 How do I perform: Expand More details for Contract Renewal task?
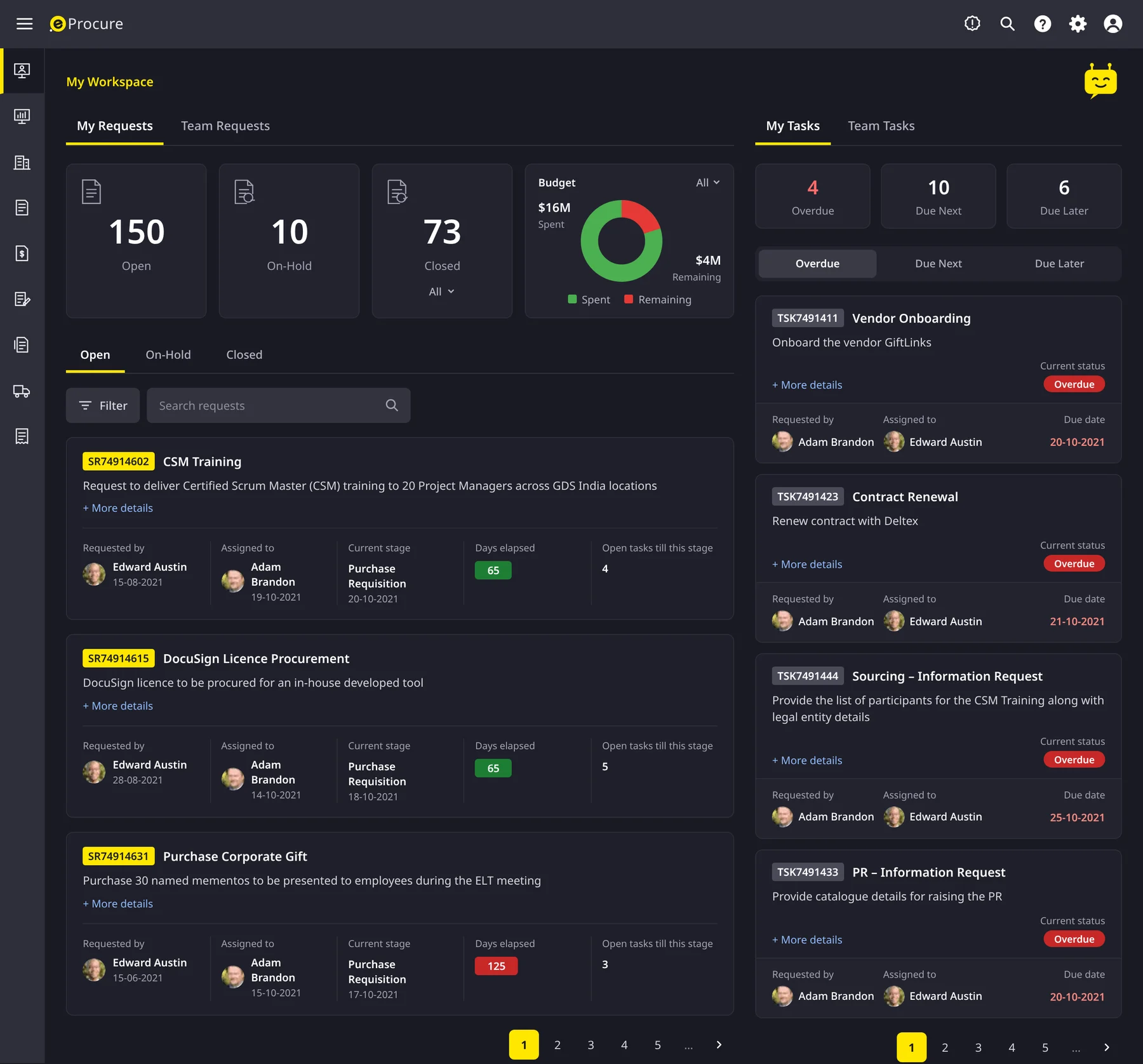[807, 564]
